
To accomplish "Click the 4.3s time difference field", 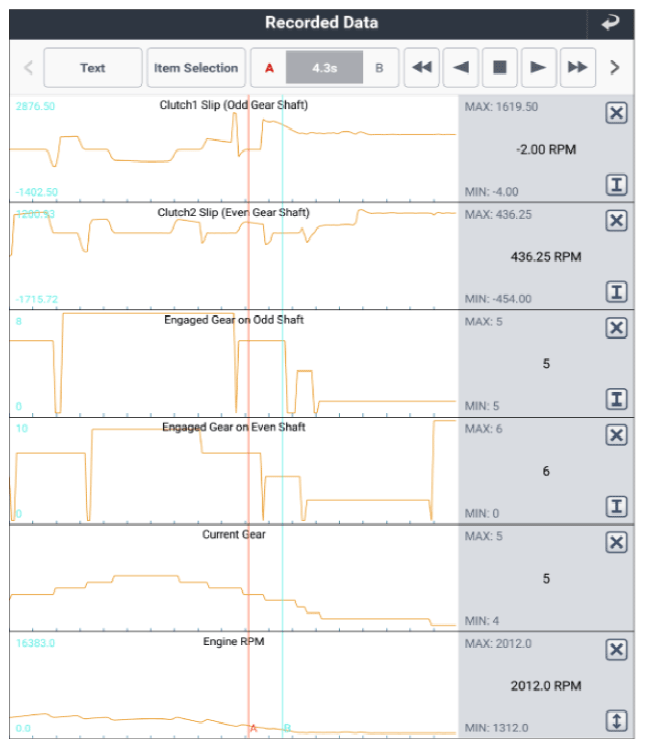I will (x=324, y=68).
